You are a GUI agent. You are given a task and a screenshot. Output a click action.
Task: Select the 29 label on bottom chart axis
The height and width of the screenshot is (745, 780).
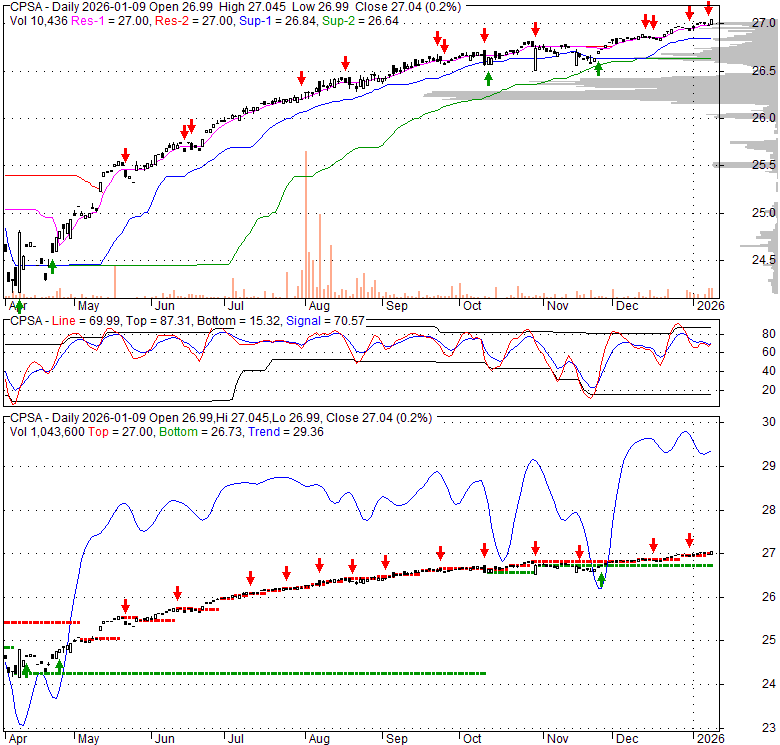(769, 466)
